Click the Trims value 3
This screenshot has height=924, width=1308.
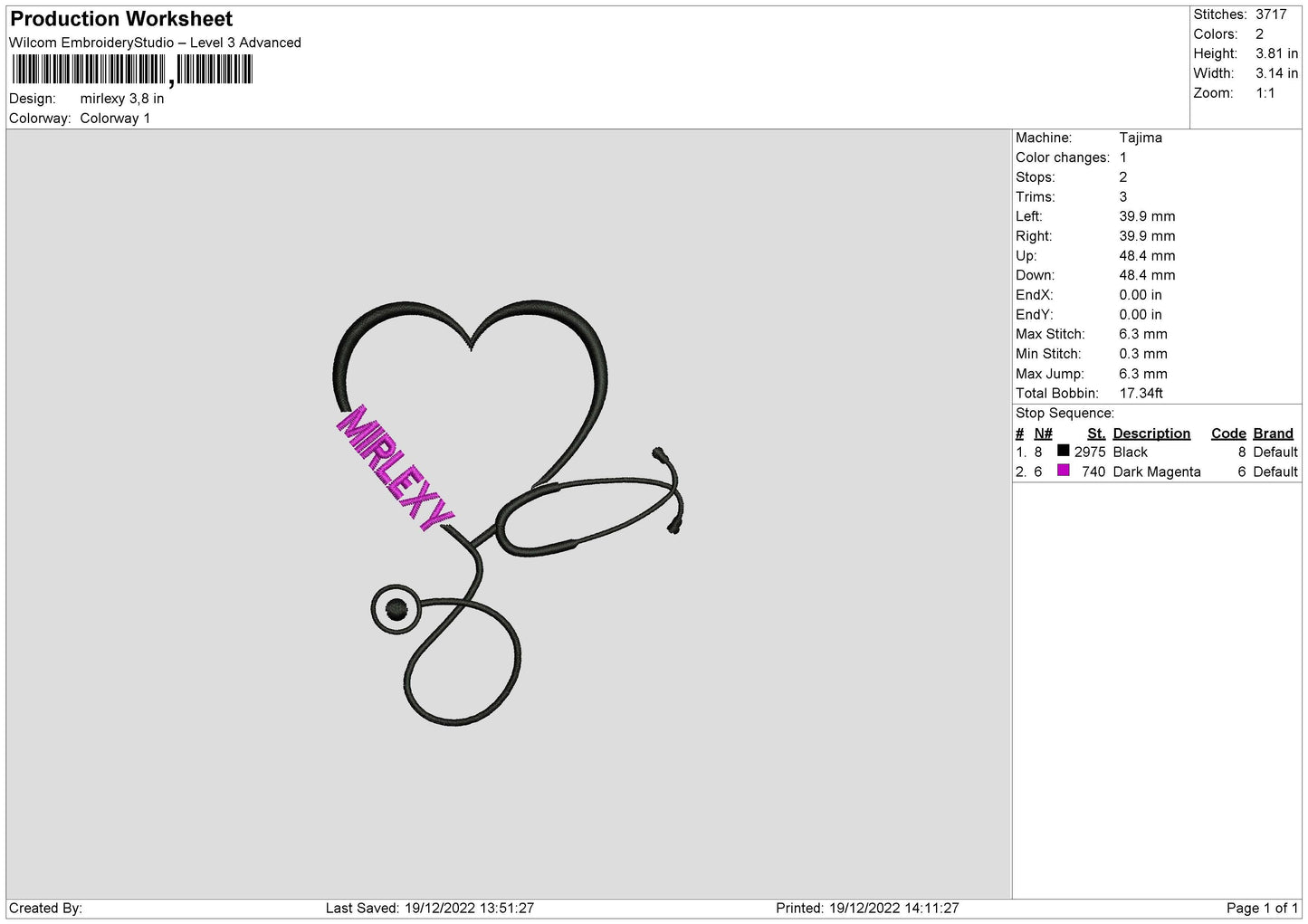[1123, 197]
